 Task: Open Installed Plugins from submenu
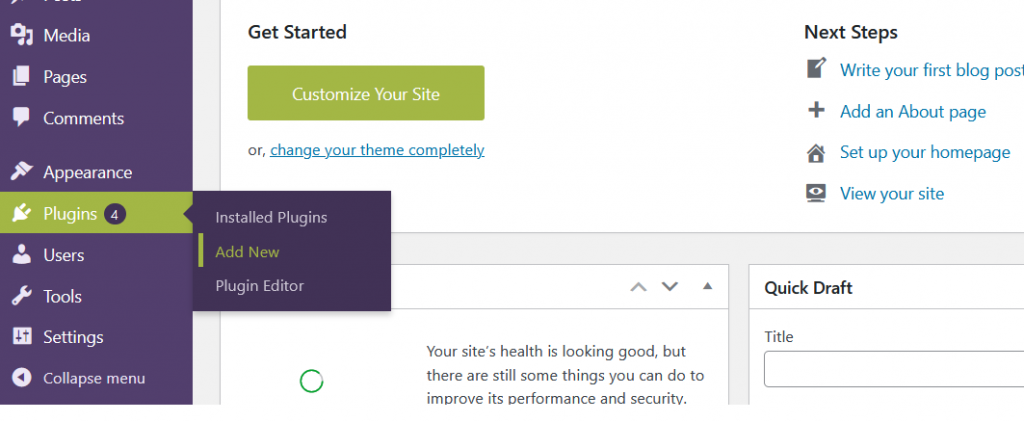point(271,217)
